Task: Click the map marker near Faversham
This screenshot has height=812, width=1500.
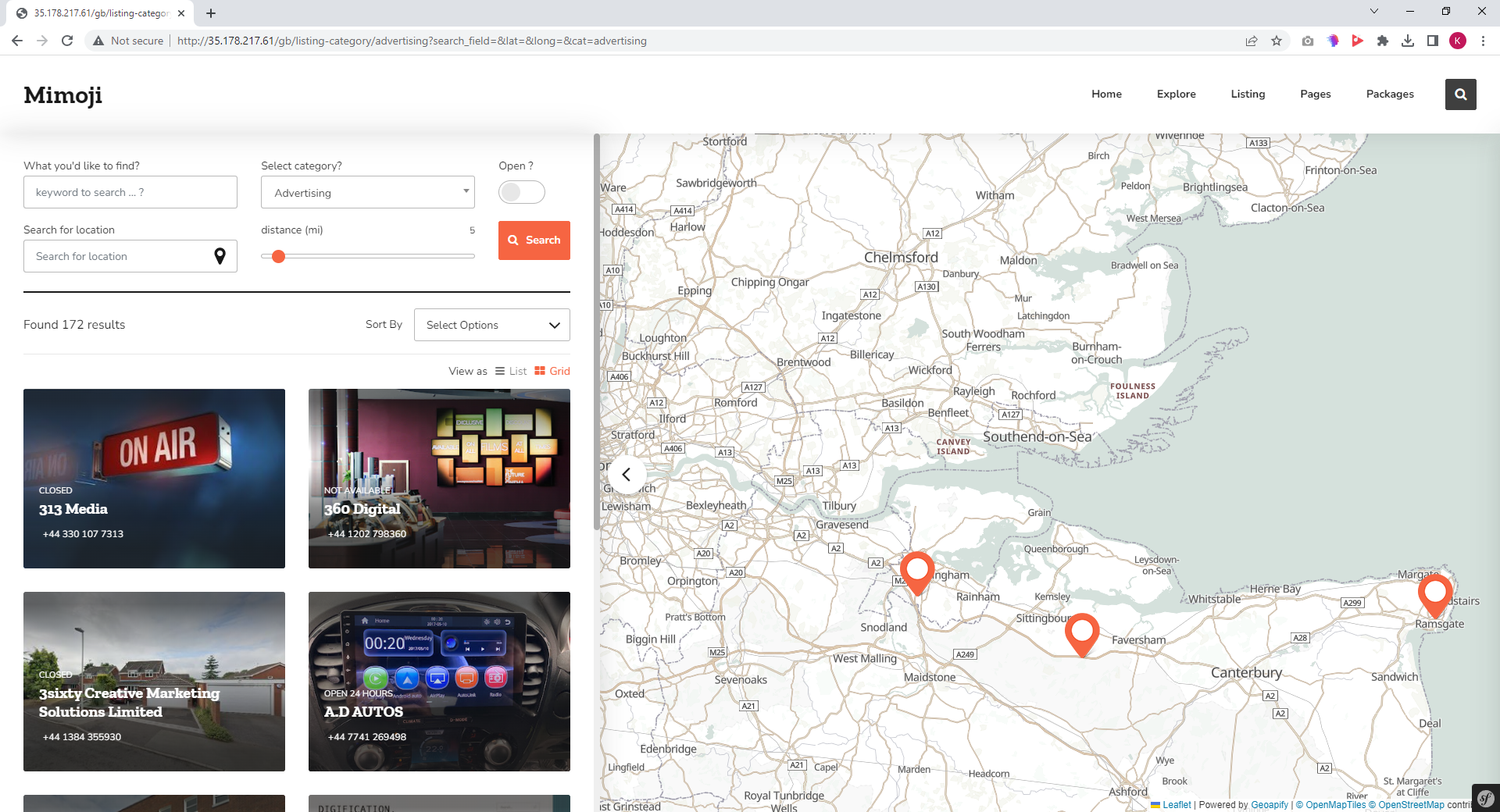Action: (x=1081, y=632)
